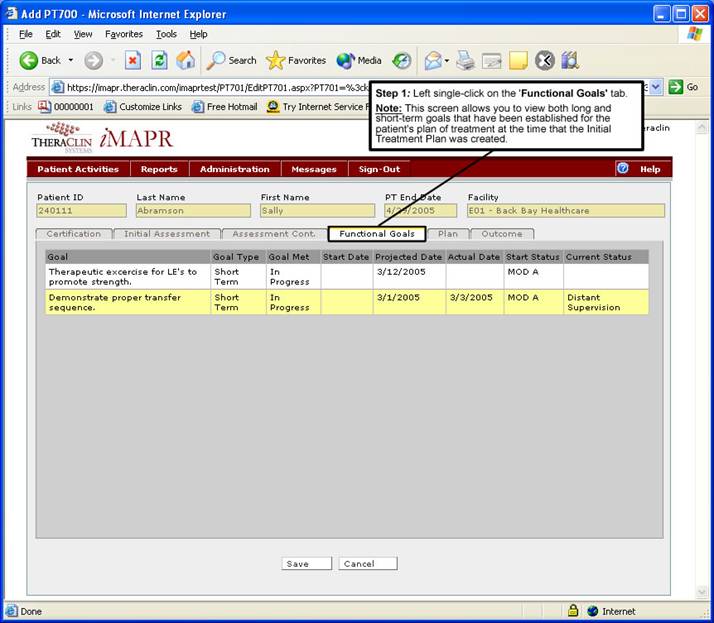This screenshot has width=714, height=623.
Task: Click the Help question mark icon
Action: click(x=623, y=169)
